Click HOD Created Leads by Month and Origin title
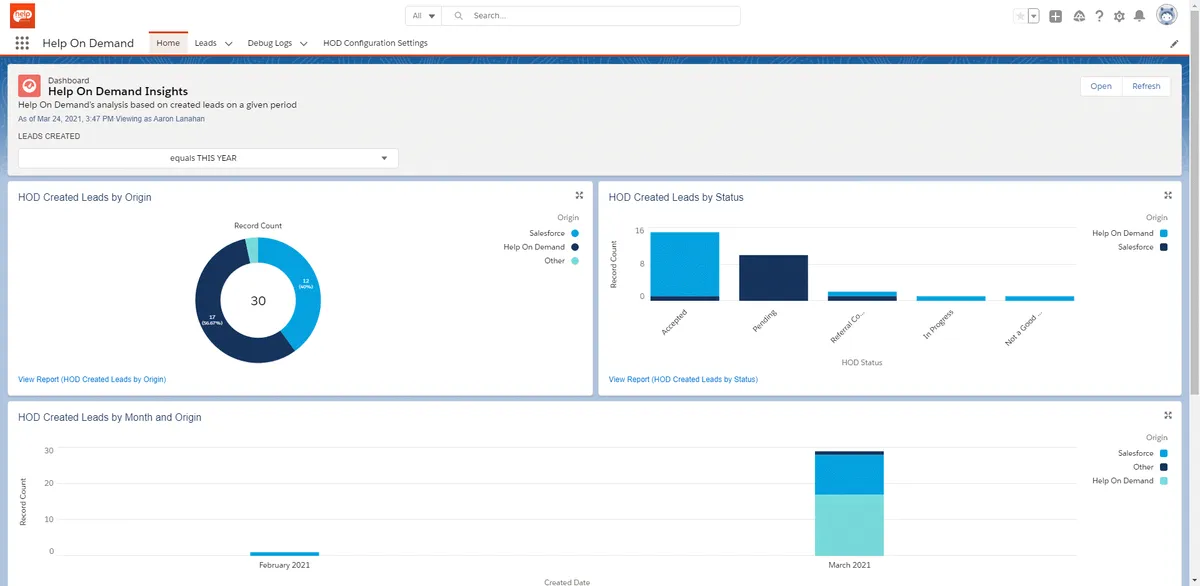This screenshot has height=586, width=1200. [110, 417]
